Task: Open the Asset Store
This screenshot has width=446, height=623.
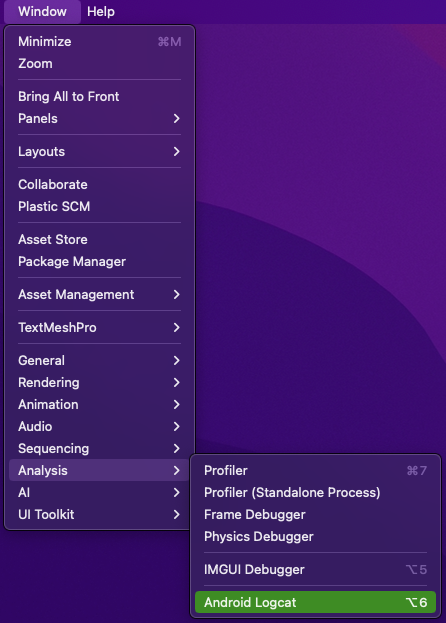Action: (99, 240)
